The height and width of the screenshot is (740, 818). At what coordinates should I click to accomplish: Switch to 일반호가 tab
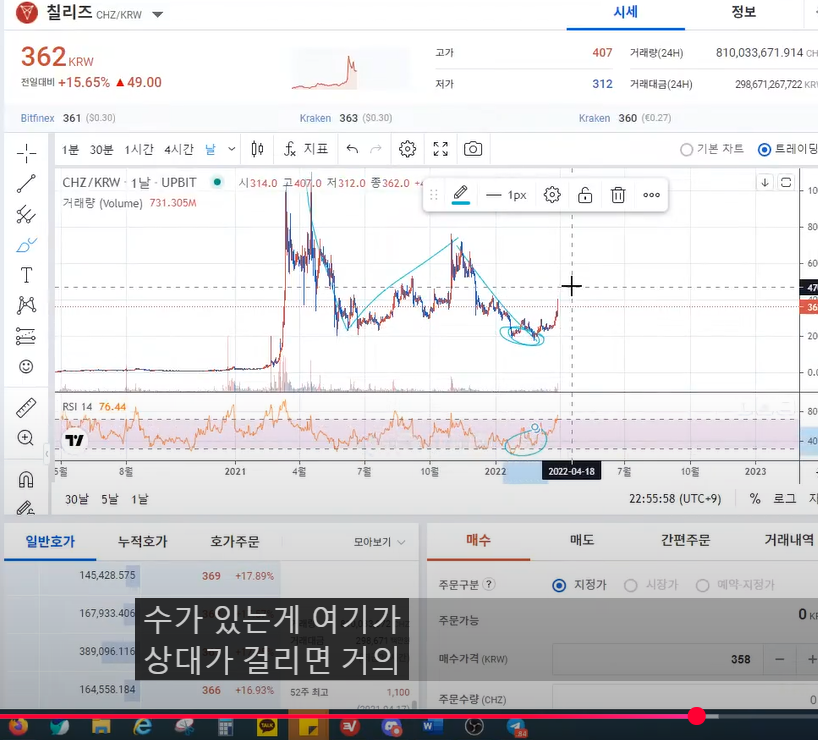tap(50, 542)
